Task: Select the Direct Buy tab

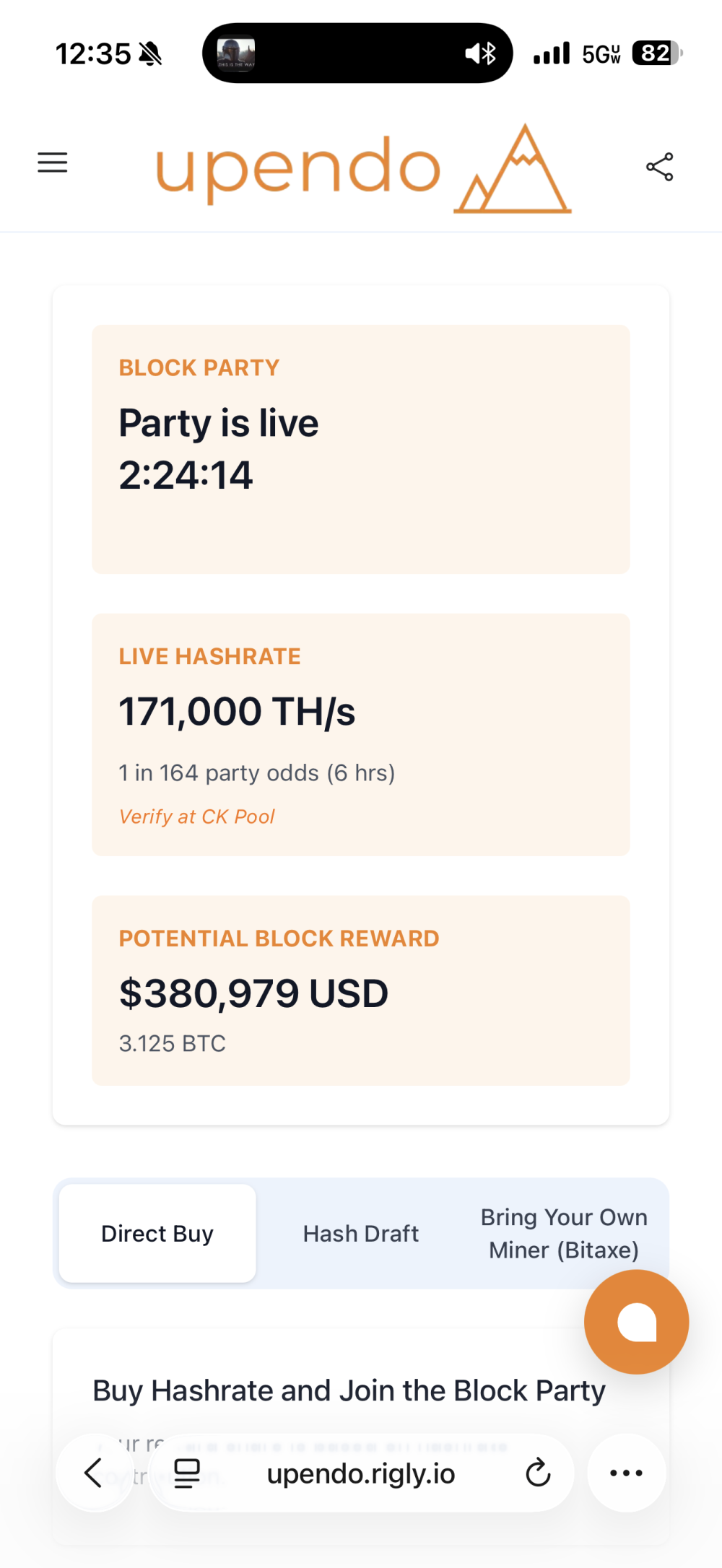Action: tap(157, 1234)
